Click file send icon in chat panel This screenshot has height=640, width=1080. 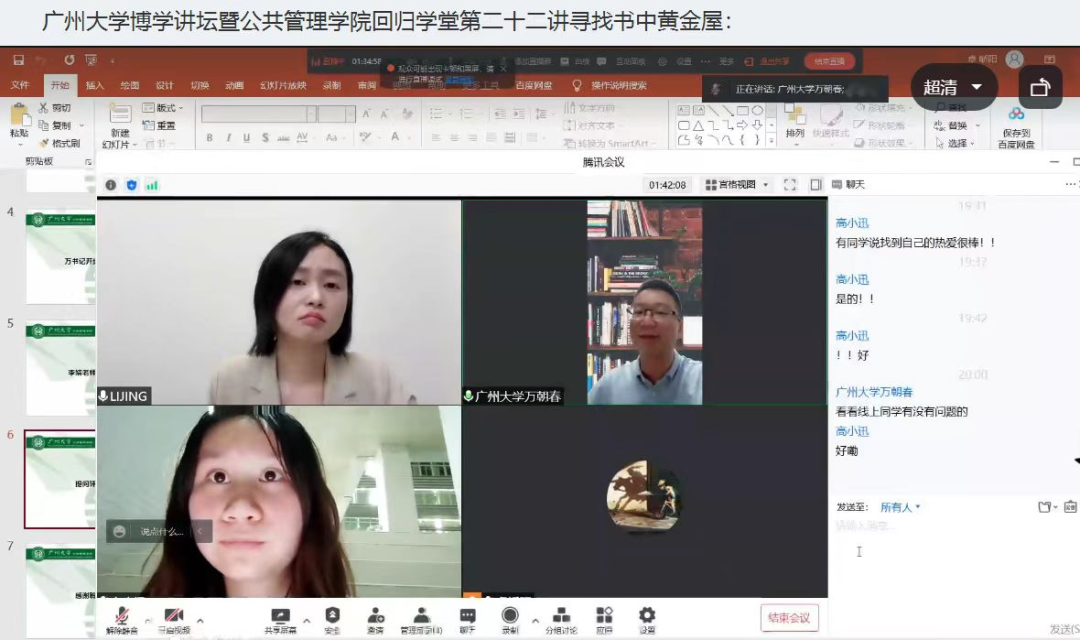(x=1046, y=507)
